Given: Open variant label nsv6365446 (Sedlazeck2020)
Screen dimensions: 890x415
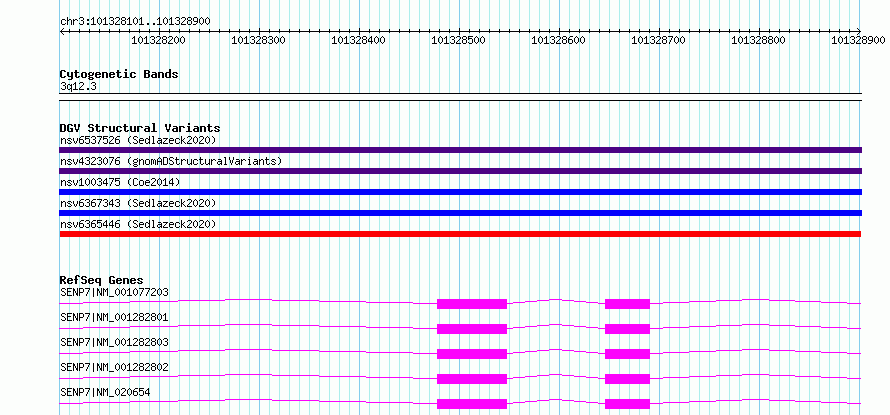Looking at the screenshot, I should [138, 224].
